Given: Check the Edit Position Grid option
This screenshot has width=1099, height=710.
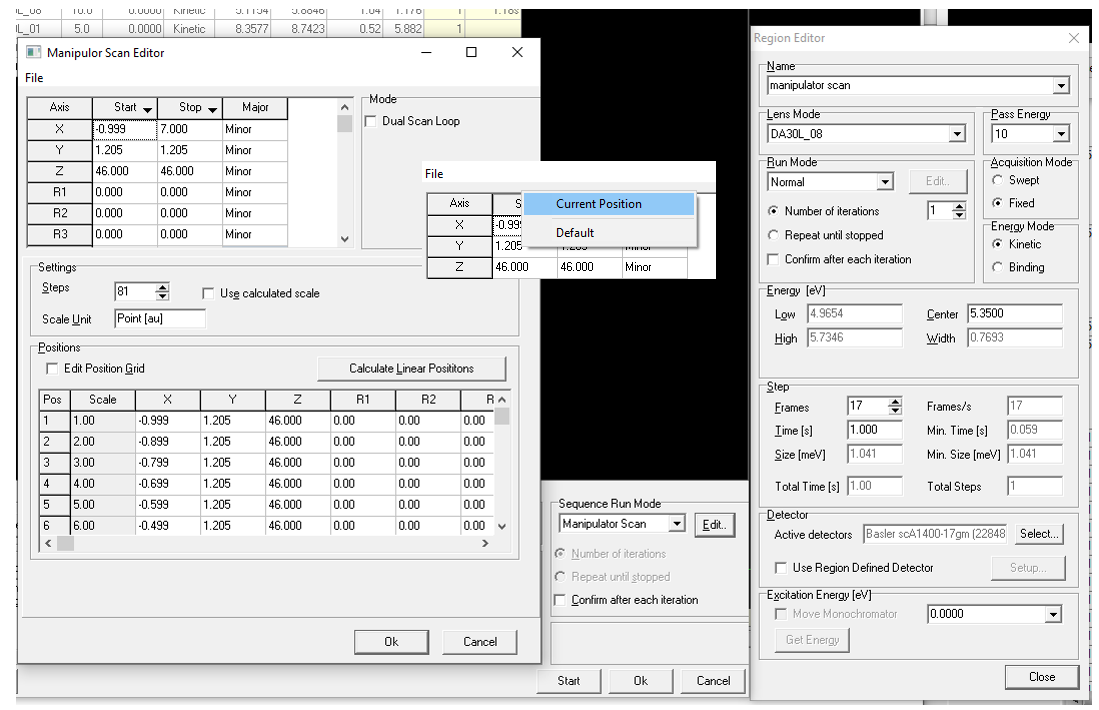Looking at the screenshot, I should click(x=52, y=369).
